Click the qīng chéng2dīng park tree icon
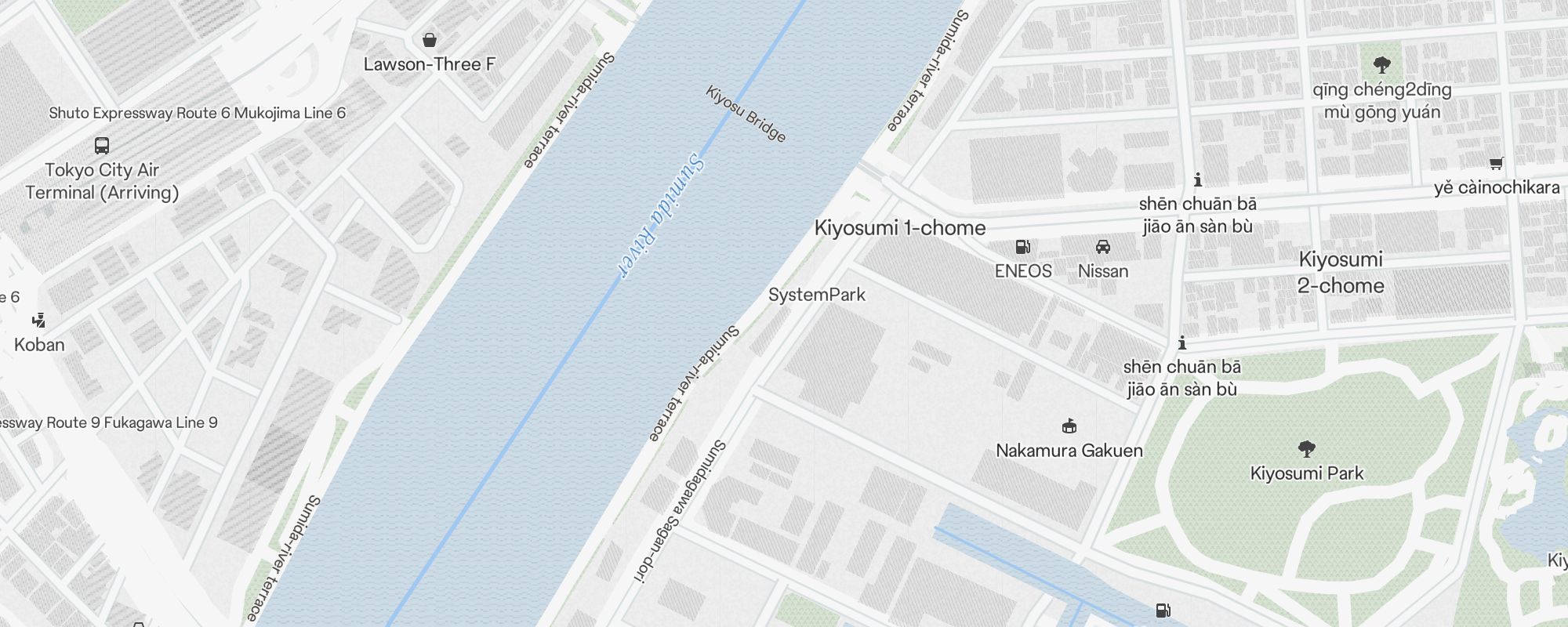 point(1382,65)
